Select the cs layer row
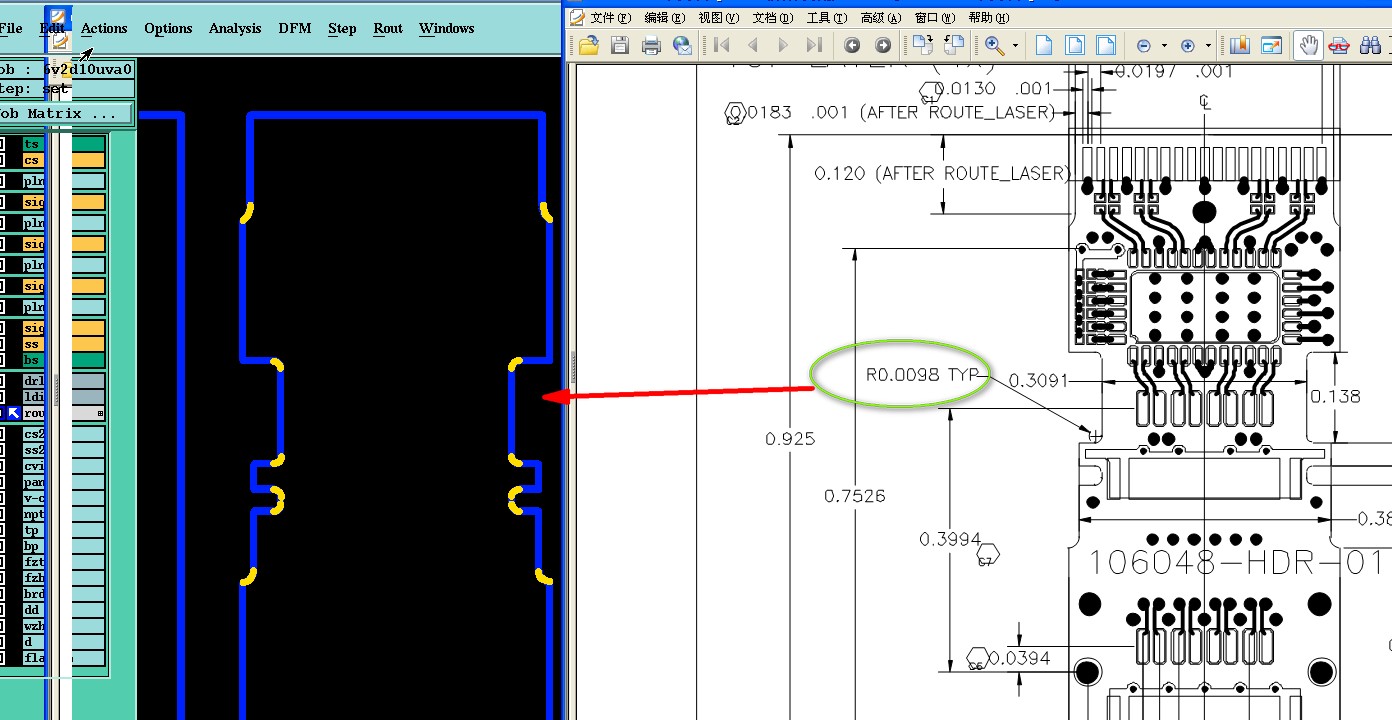Image resolution: width=1392 pixels, height=720 pixels. 64,160
